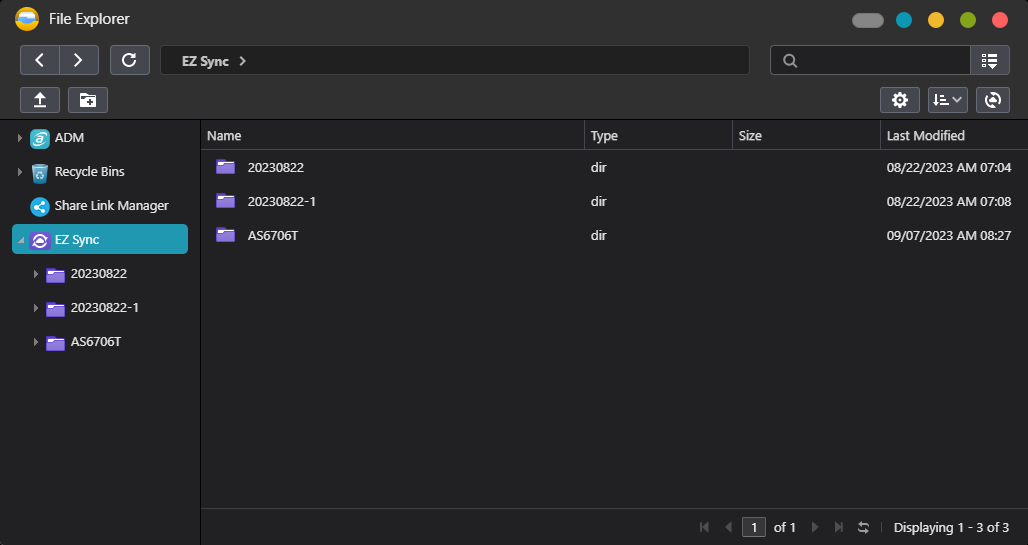Image resolution: width=1028 pixels, height=545 pixels.
Task: Open the EZ Sync circular icon at toolbar right
Action: (992, 100)
